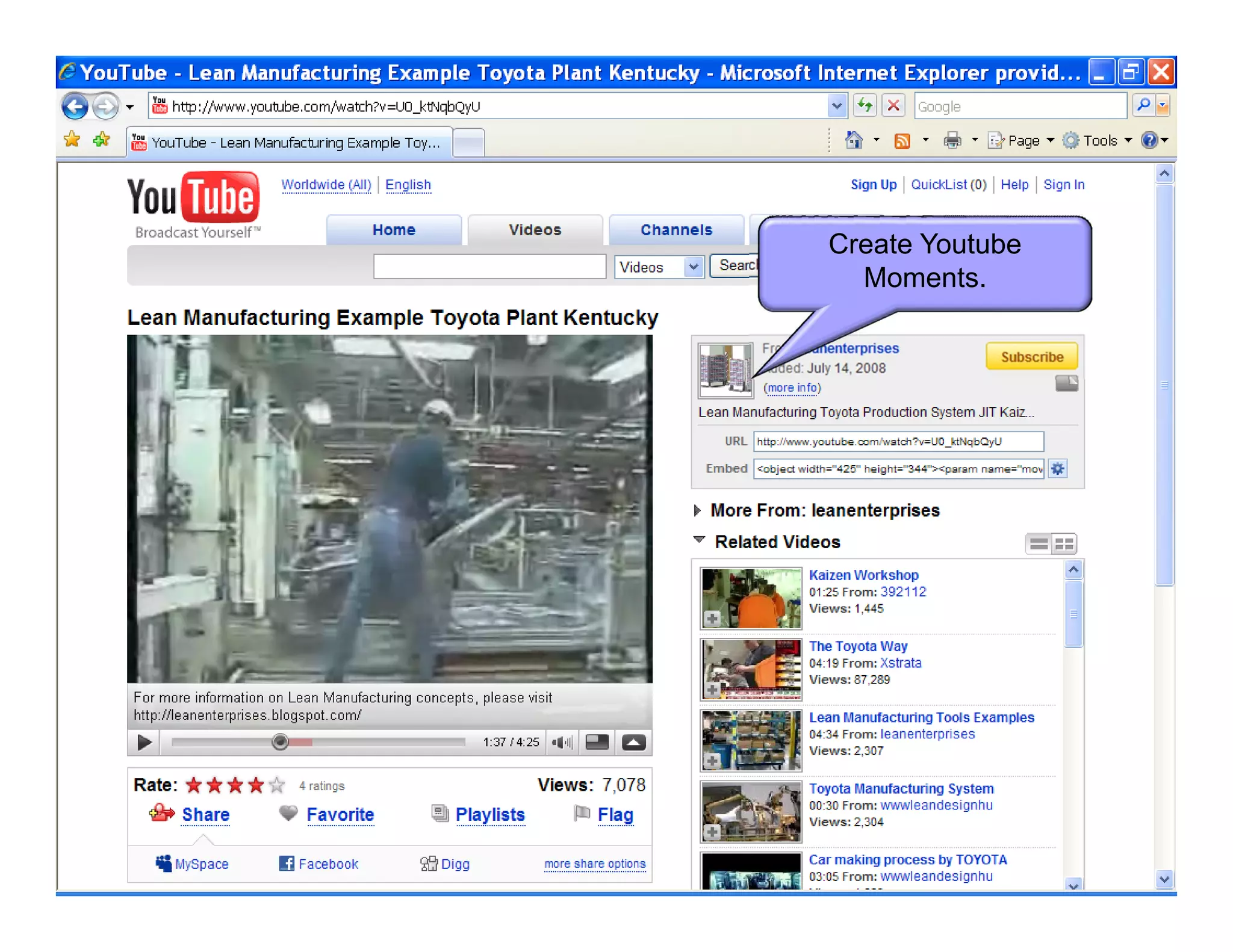Click the Subscribe button

(x=1032, y=357)
